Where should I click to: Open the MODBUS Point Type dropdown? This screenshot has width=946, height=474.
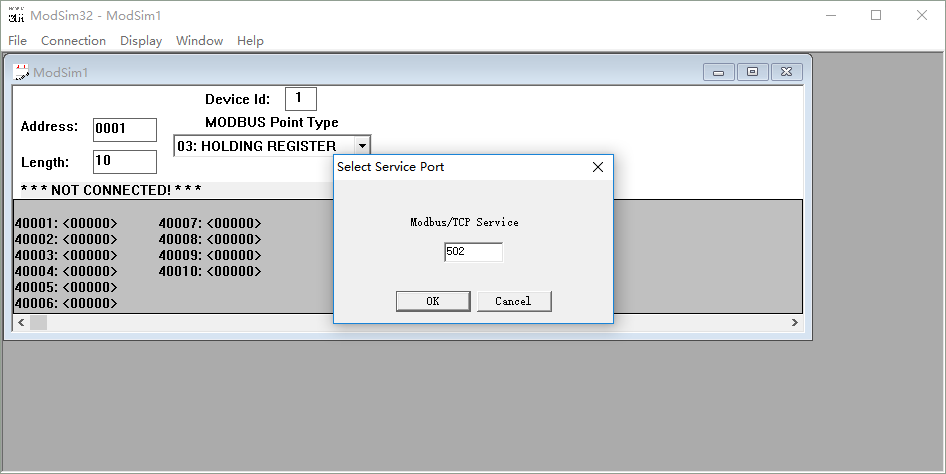pyautogui.click(x=361, y=146)
